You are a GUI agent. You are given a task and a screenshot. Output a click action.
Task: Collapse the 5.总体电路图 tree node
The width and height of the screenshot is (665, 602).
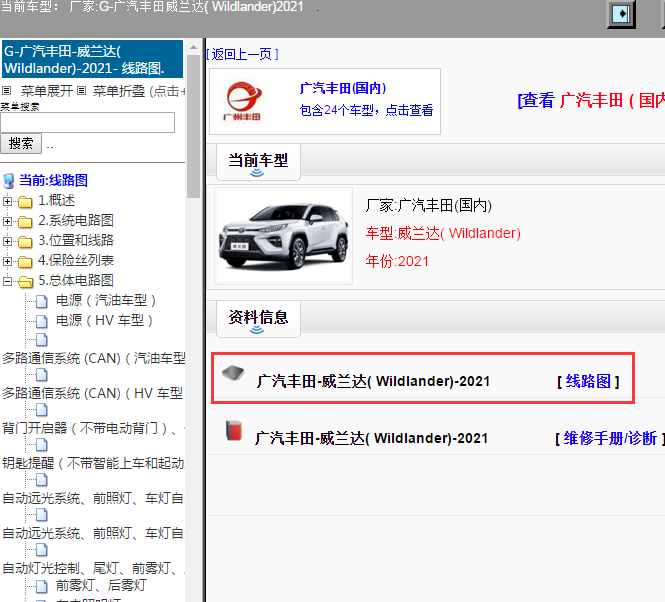coord(7,281)
